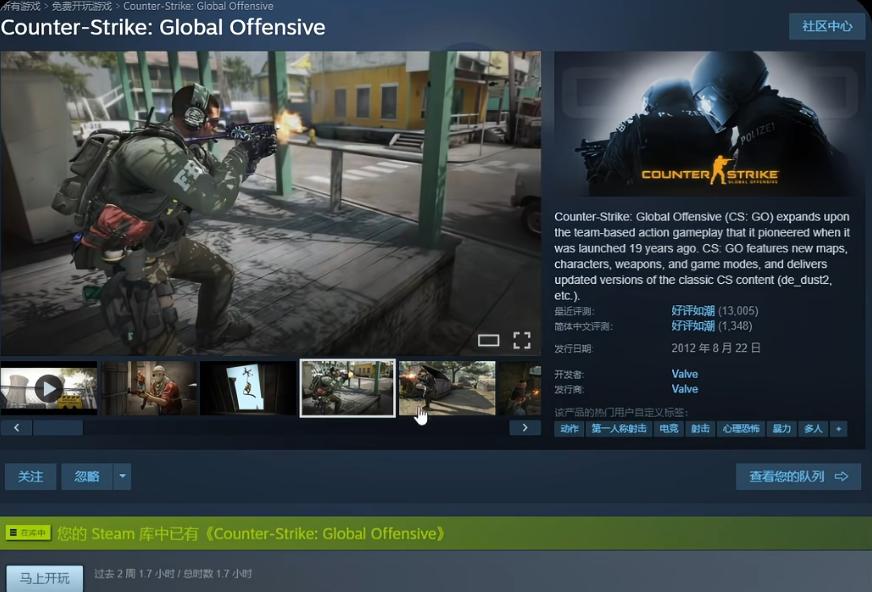The height and width of the screenshot is (592, 872).
Task: Open developer Valve link
Action: [x=685, y=374]
